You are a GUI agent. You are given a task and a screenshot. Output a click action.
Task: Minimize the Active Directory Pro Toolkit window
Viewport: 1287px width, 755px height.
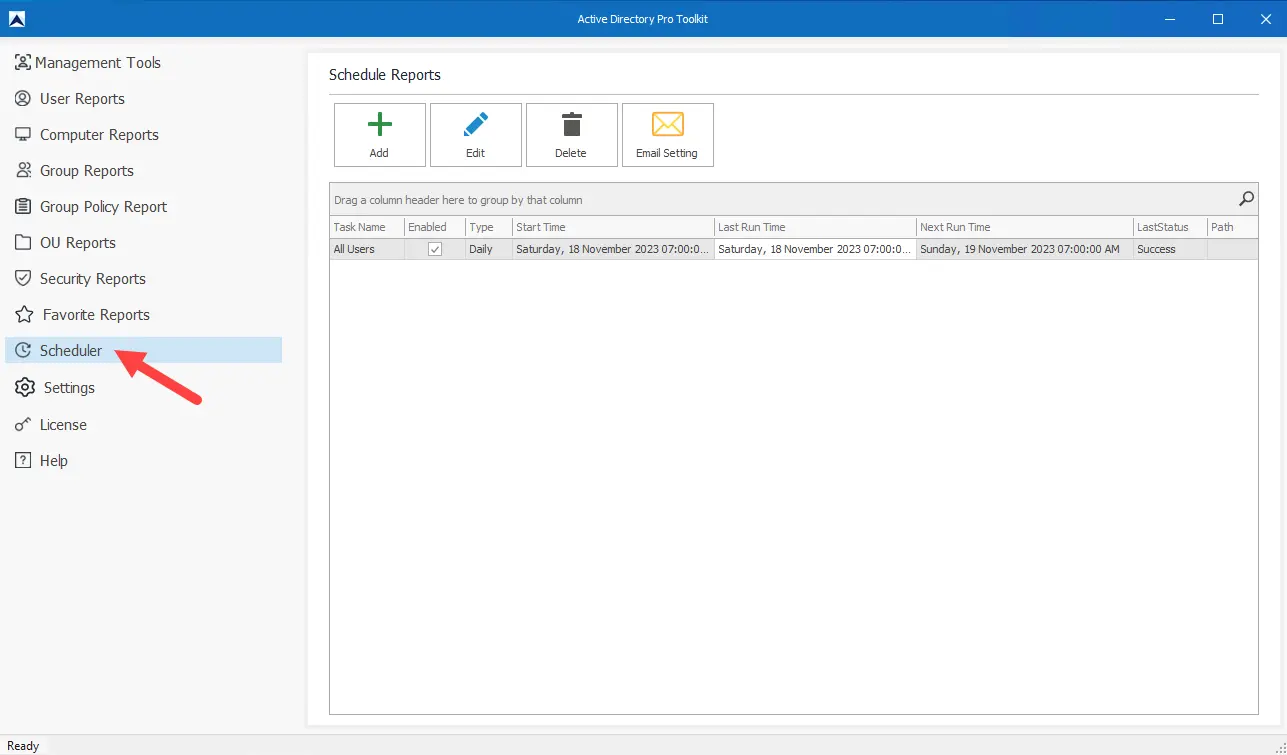[1170, 18]
